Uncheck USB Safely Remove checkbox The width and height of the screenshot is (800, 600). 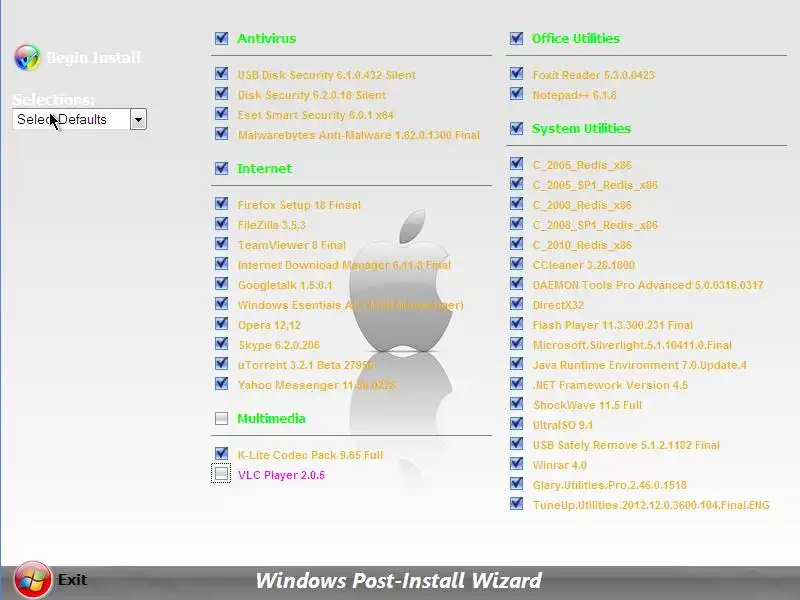(516, 444)
